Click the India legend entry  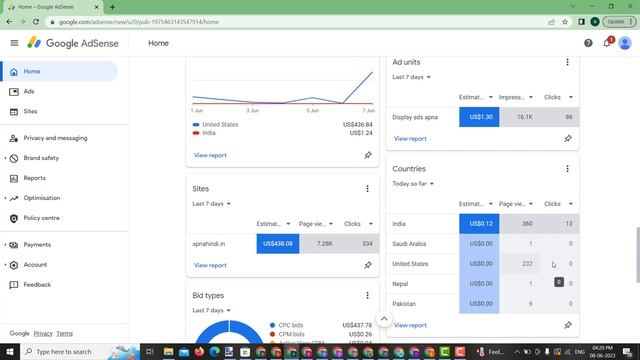(204, 133)
